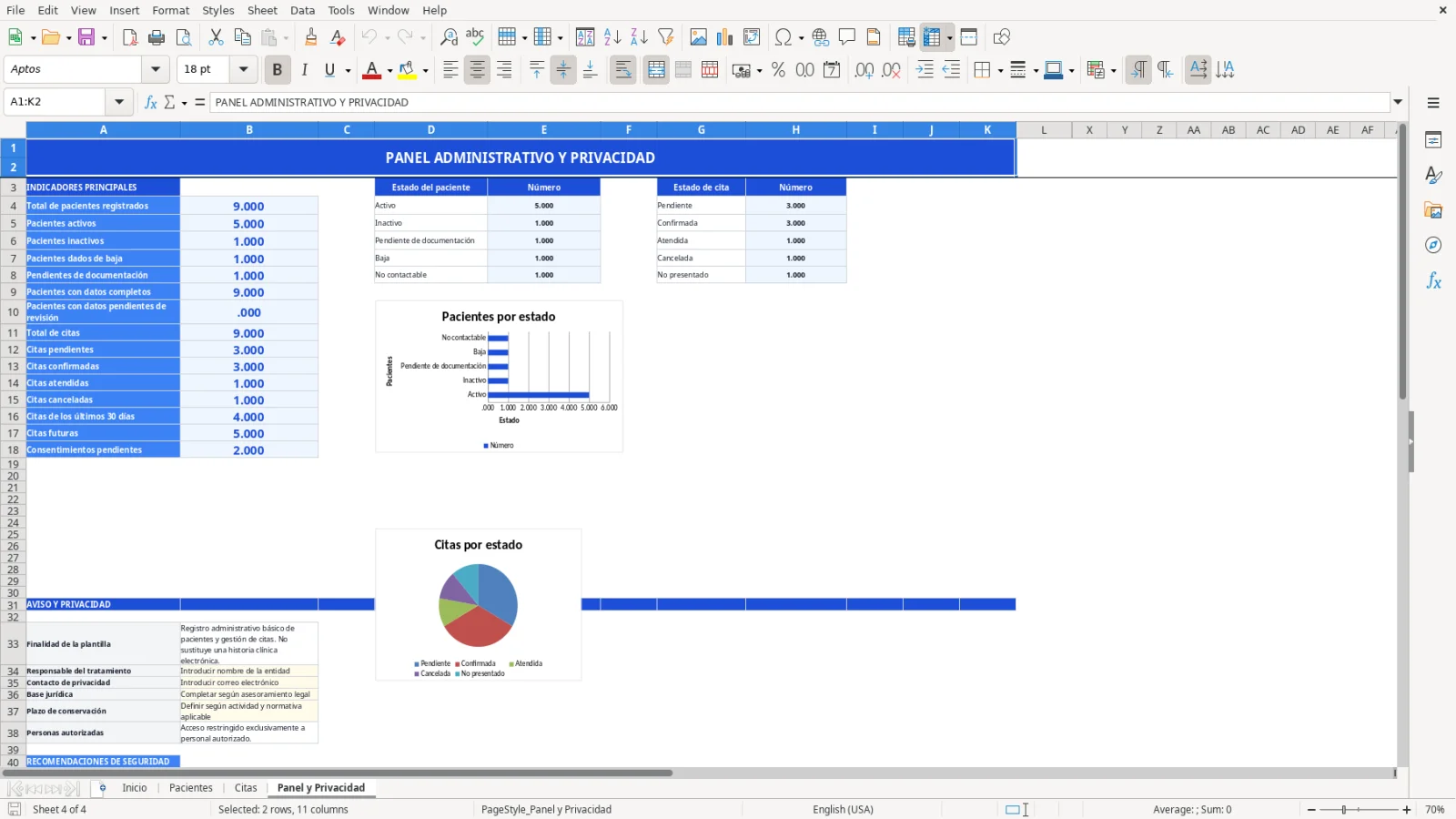Open Find & Replace magnifier icon
Image resolution: width=1456 pixels, height=819 pixels.
click(449, 37)
